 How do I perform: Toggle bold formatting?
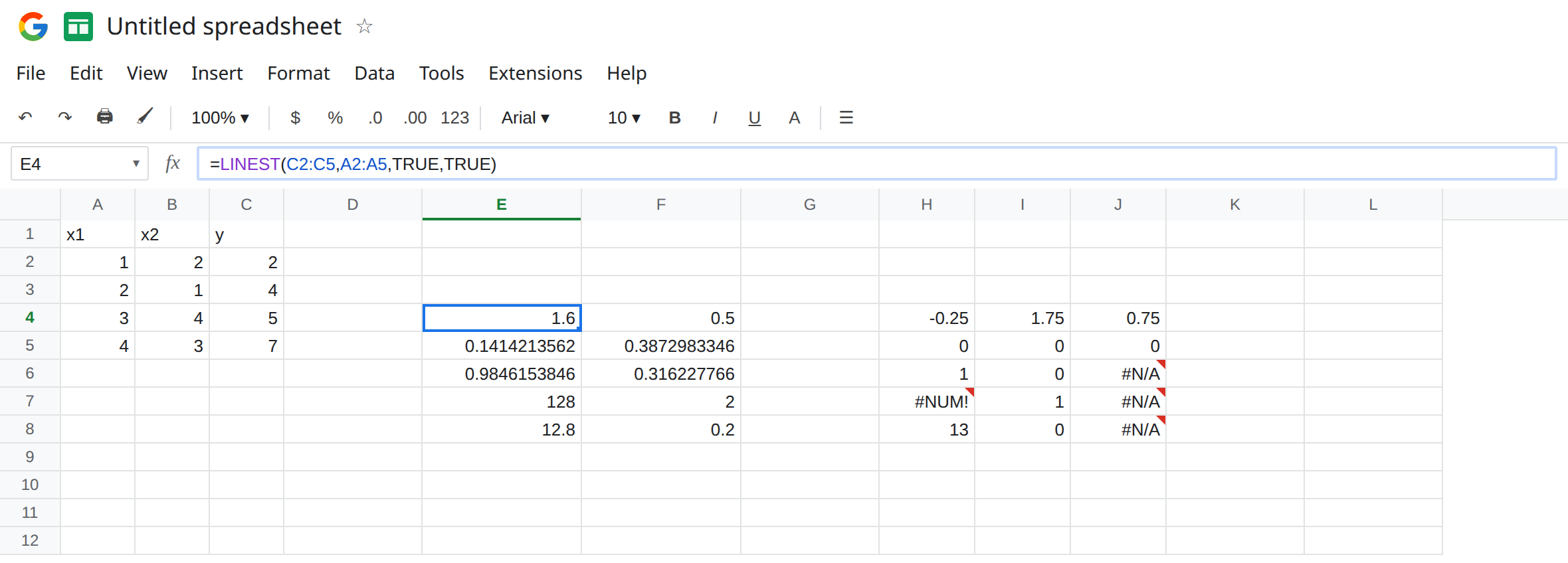pos(674,118)
